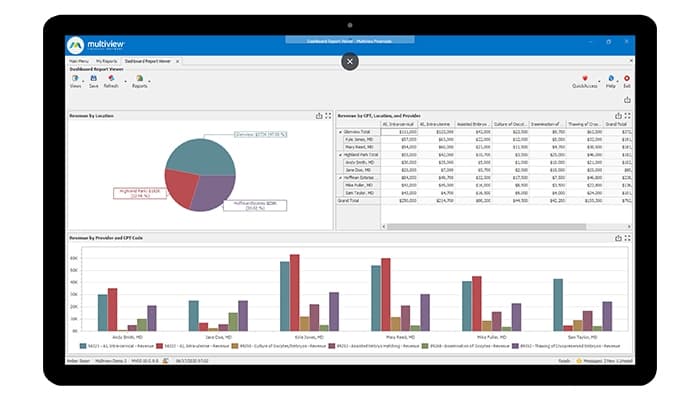This screenshot has height=400, width=700.
Task: Refresh the dashboard report
Action: 111,80
